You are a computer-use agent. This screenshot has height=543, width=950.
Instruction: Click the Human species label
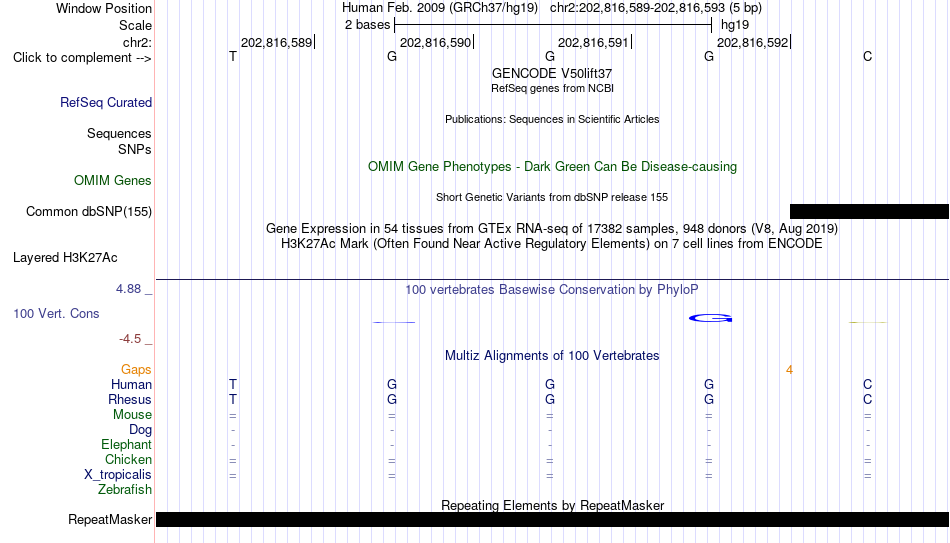[x=131, y=385]
